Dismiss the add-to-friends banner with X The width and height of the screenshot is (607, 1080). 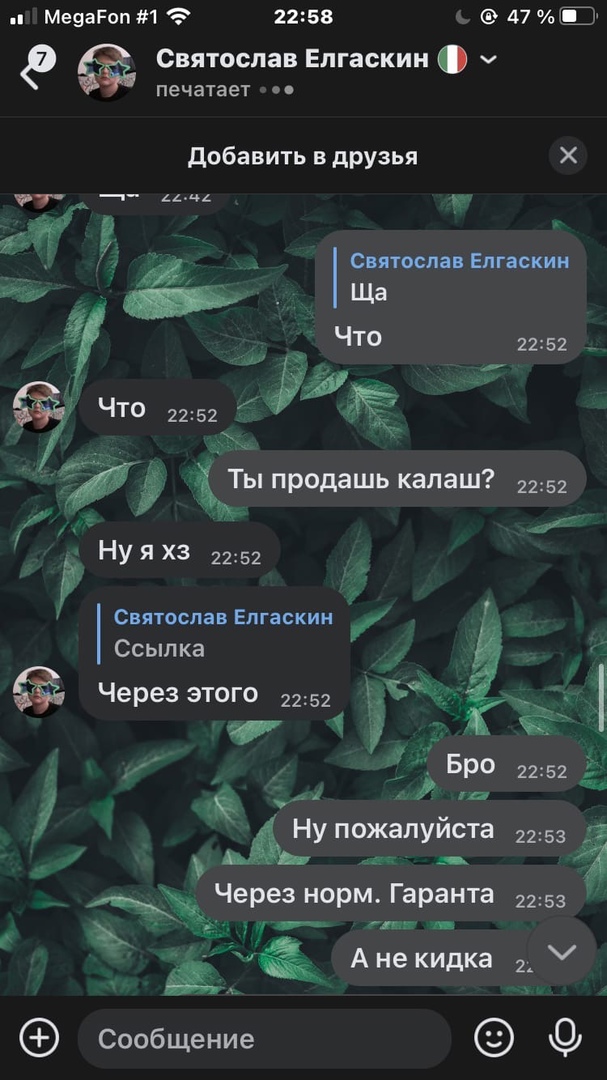coord(568,156)
